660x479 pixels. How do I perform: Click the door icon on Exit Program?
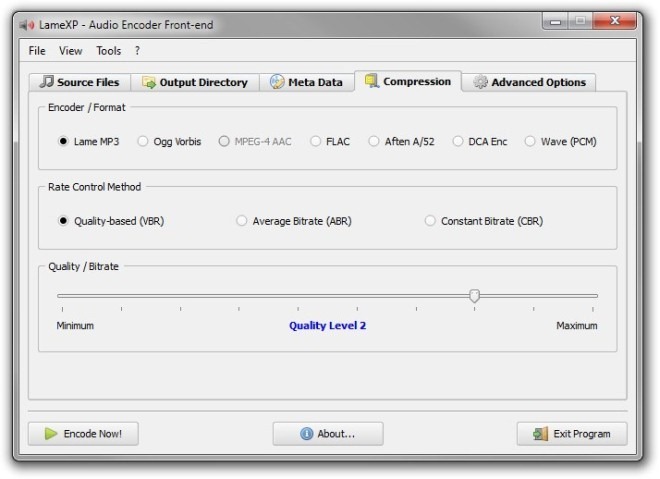[x=540, y=434]
